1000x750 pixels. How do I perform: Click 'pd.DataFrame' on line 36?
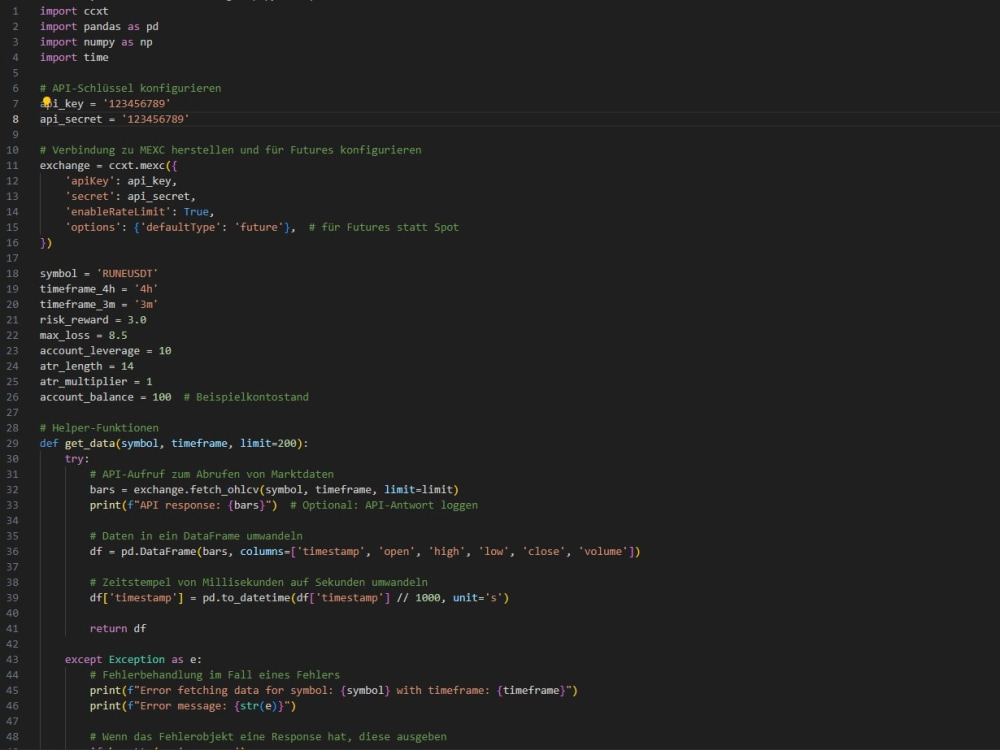pyautogui.click(x=158, y=552)
